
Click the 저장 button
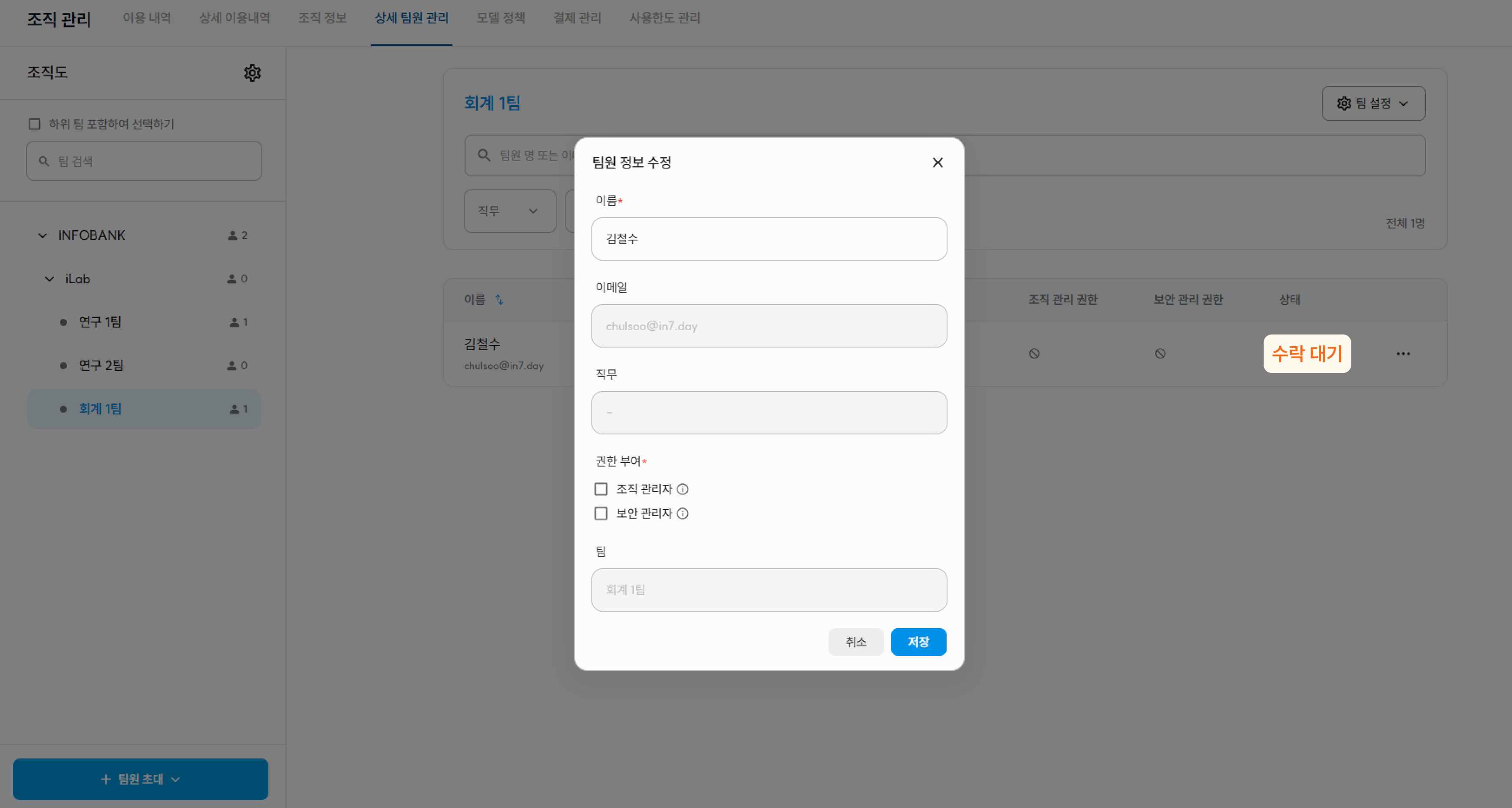click(918, 642)
